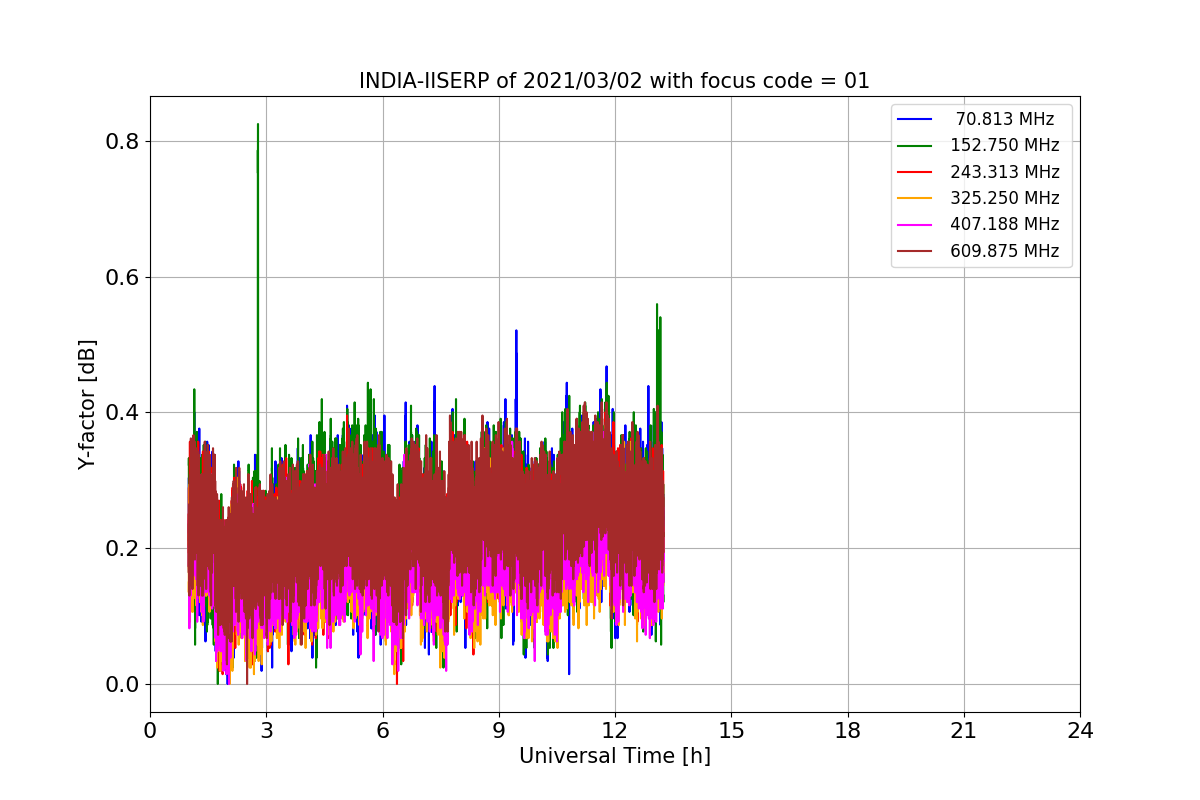This screenshot has height=800, width=1200.
Task: Select the 243.313 MHz legend label
Action: 1005,172
